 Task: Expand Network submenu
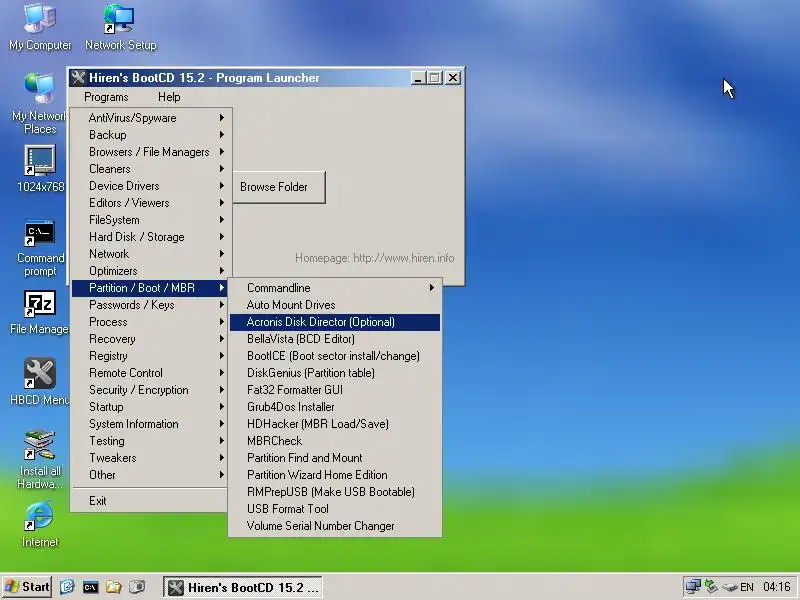pyautogui.click(x=149, y=254)
